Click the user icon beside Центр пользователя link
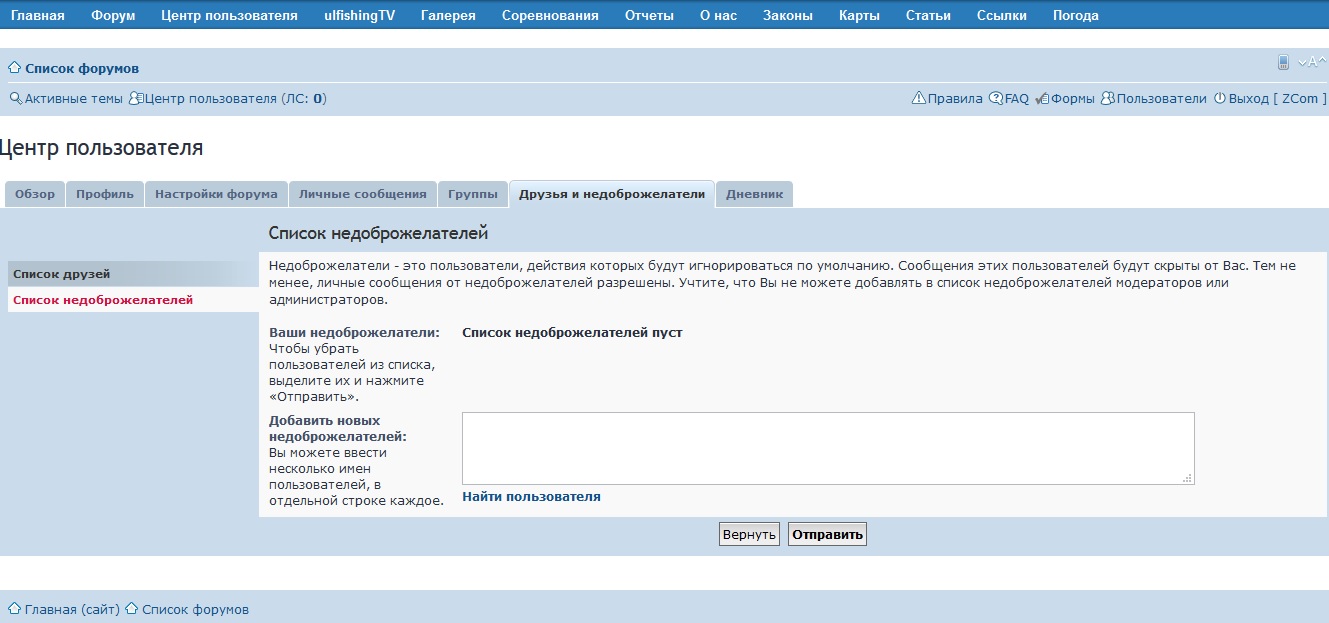This screenshot has height=623, width=1329. (x=136, y=98)
